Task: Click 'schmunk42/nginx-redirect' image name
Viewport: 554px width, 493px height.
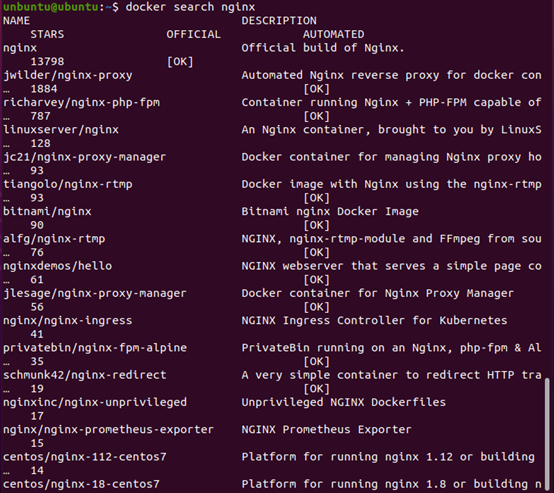Action: point(84,375)
